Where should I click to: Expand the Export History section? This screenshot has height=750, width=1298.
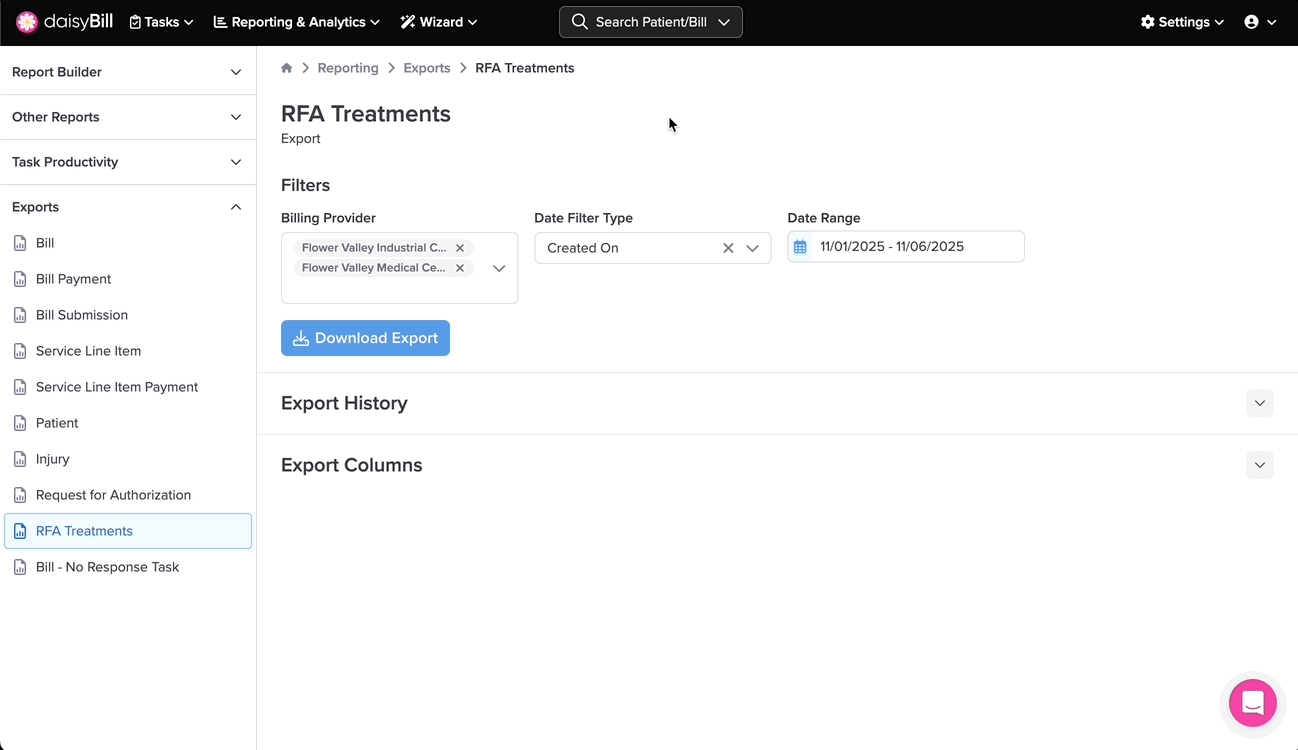(x=1259, y=403)
